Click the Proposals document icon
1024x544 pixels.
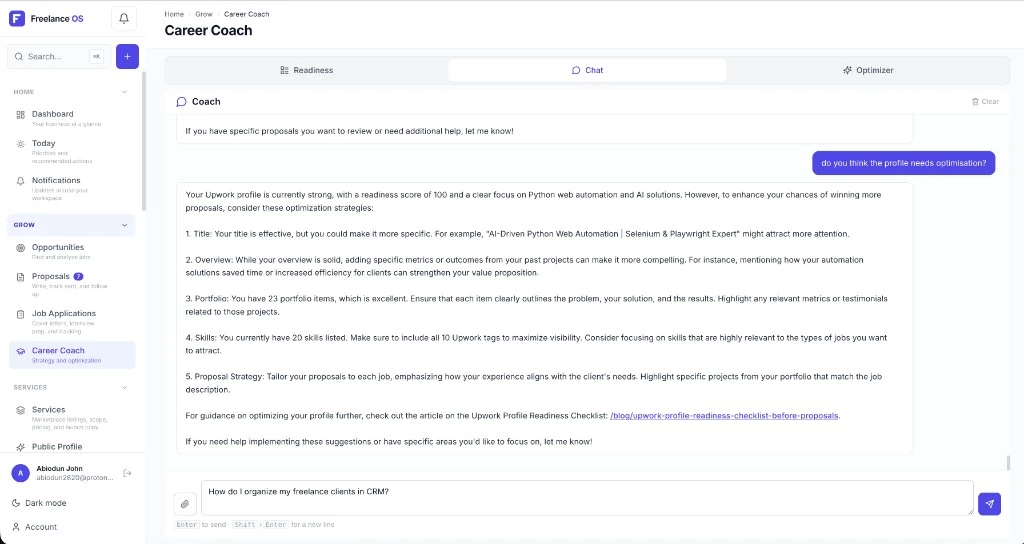[20, 277]
